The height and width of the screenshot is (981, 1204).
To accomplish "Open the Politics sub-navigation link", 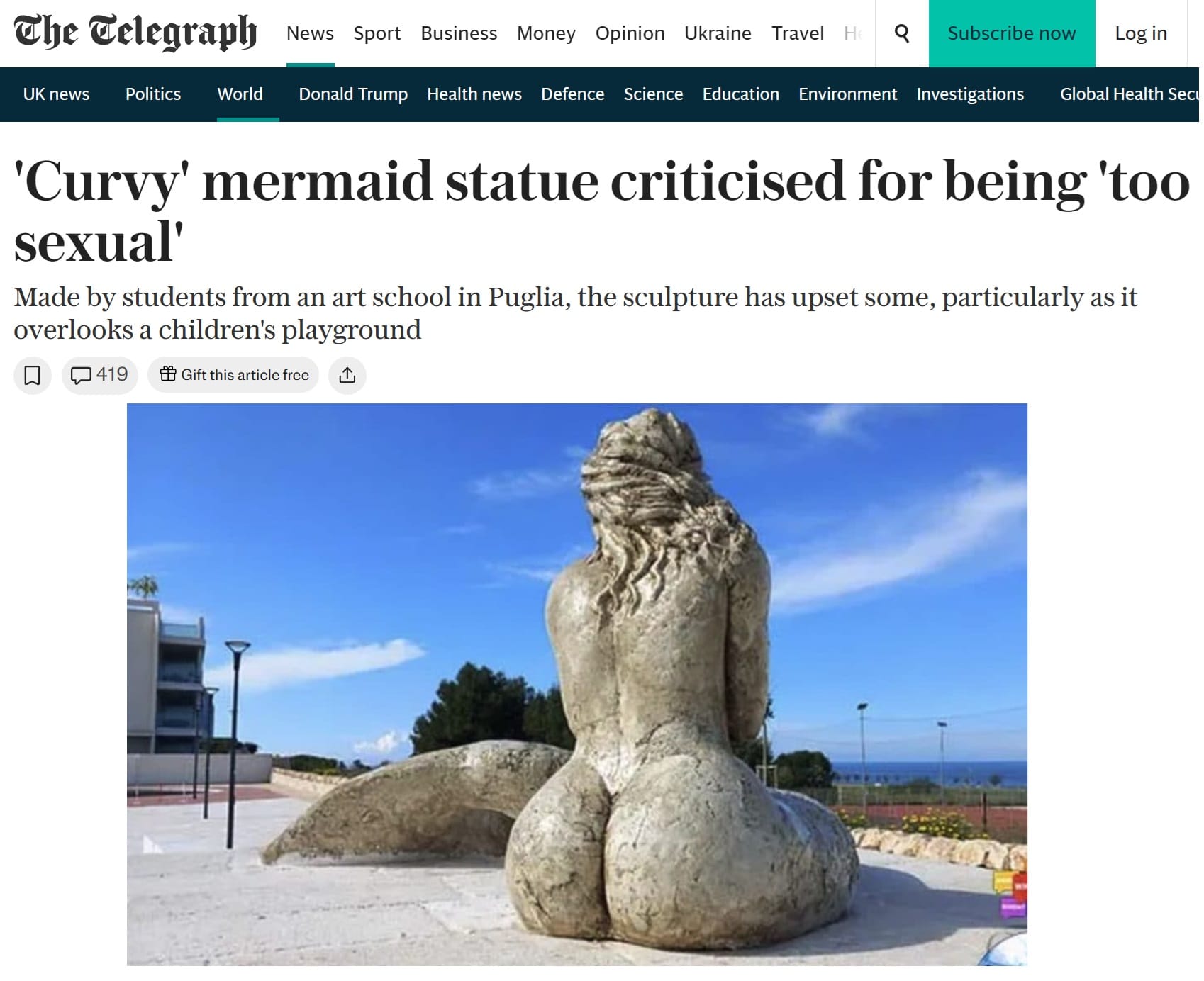I will coord(153,94).
